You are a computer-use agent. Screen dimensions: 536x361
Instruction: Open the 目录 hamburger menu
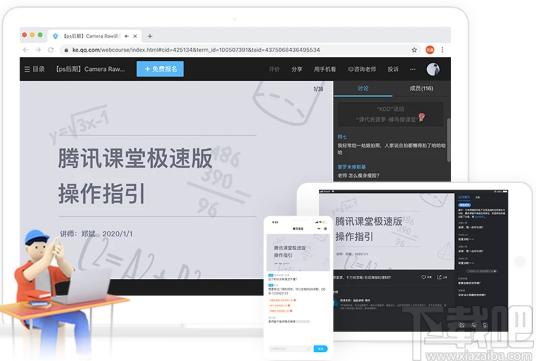point(35,69)
